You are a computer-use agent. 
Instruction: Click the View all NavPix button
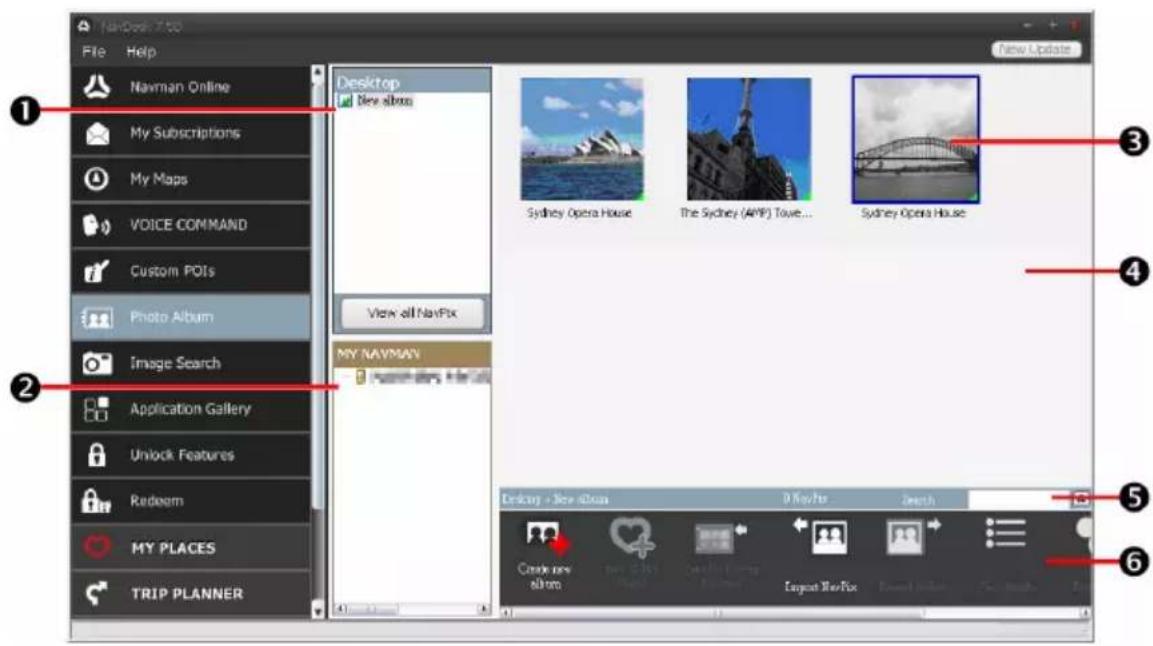pyautogui.click(x=412, y=313)
